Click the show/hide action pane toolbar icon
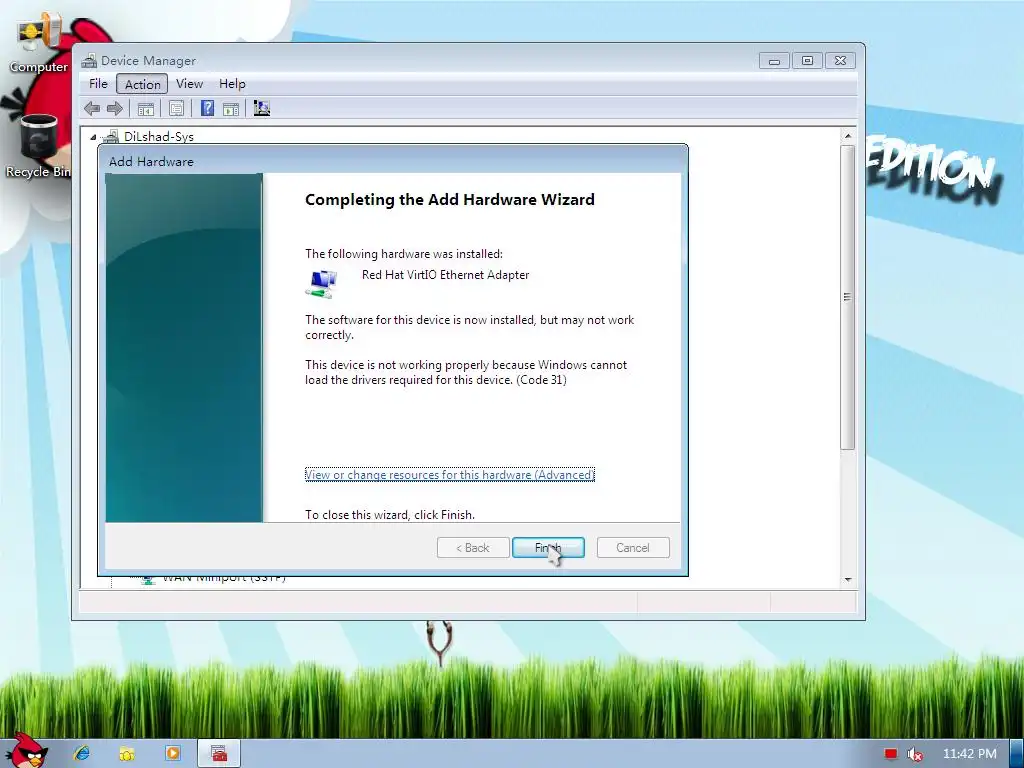The width and height of the screenshot is (1024, 768). coord(231,108)
